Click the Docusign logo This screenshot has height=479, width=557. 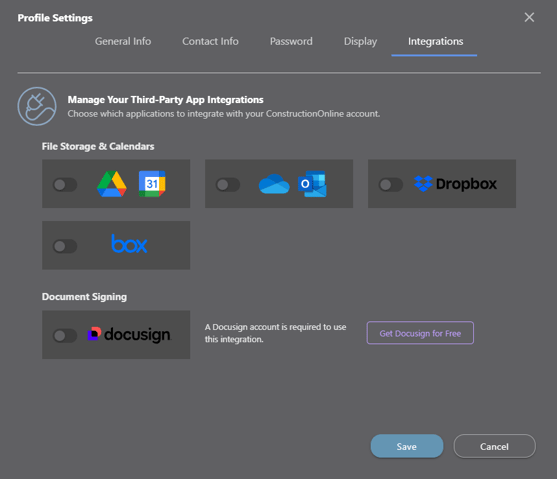point(129,334)
